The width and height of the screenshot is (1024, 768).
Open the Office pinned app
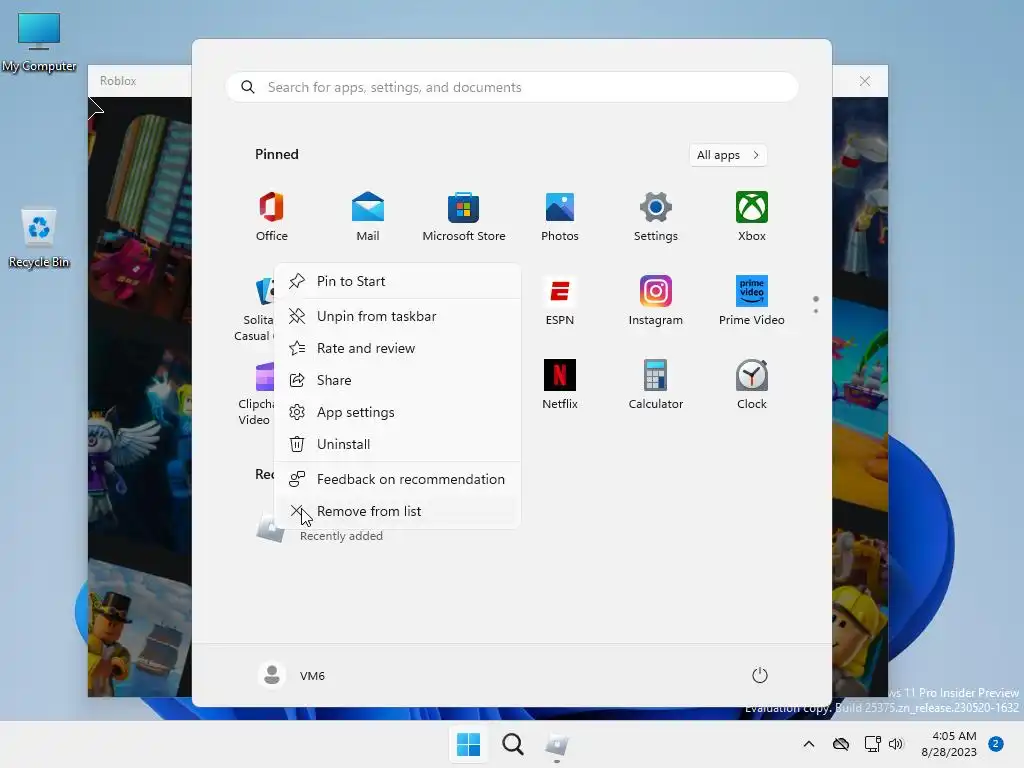[x=272, y=217]
